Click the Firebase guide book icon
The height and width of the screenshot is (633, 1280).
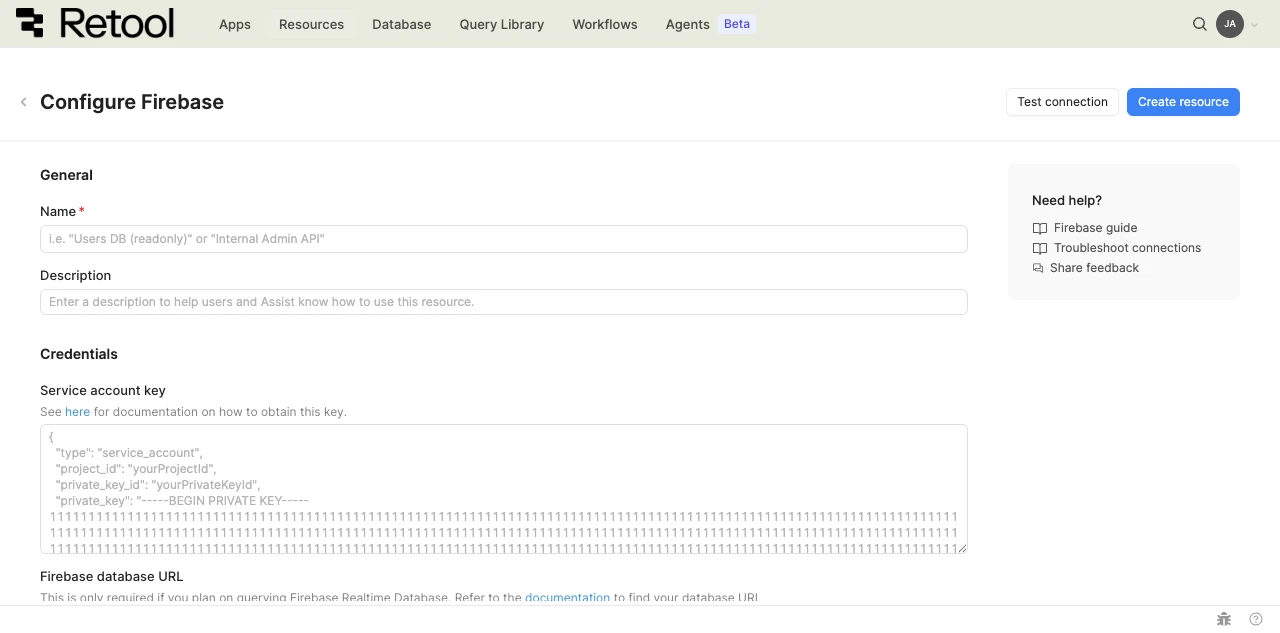(1040, 228)
